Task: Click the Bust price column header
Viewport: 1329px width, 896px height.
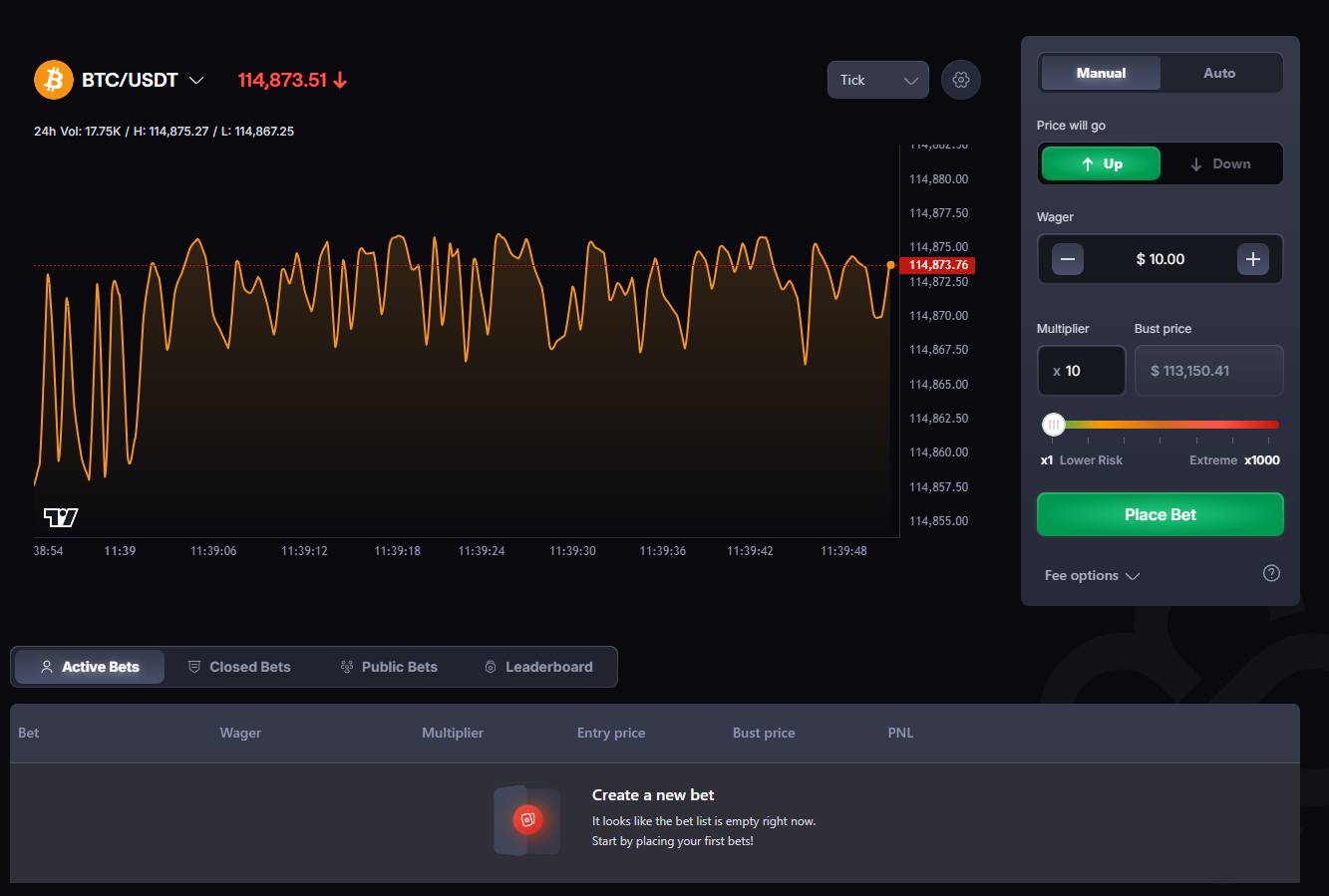Action: pyautogui.click(x=764, y=733)
